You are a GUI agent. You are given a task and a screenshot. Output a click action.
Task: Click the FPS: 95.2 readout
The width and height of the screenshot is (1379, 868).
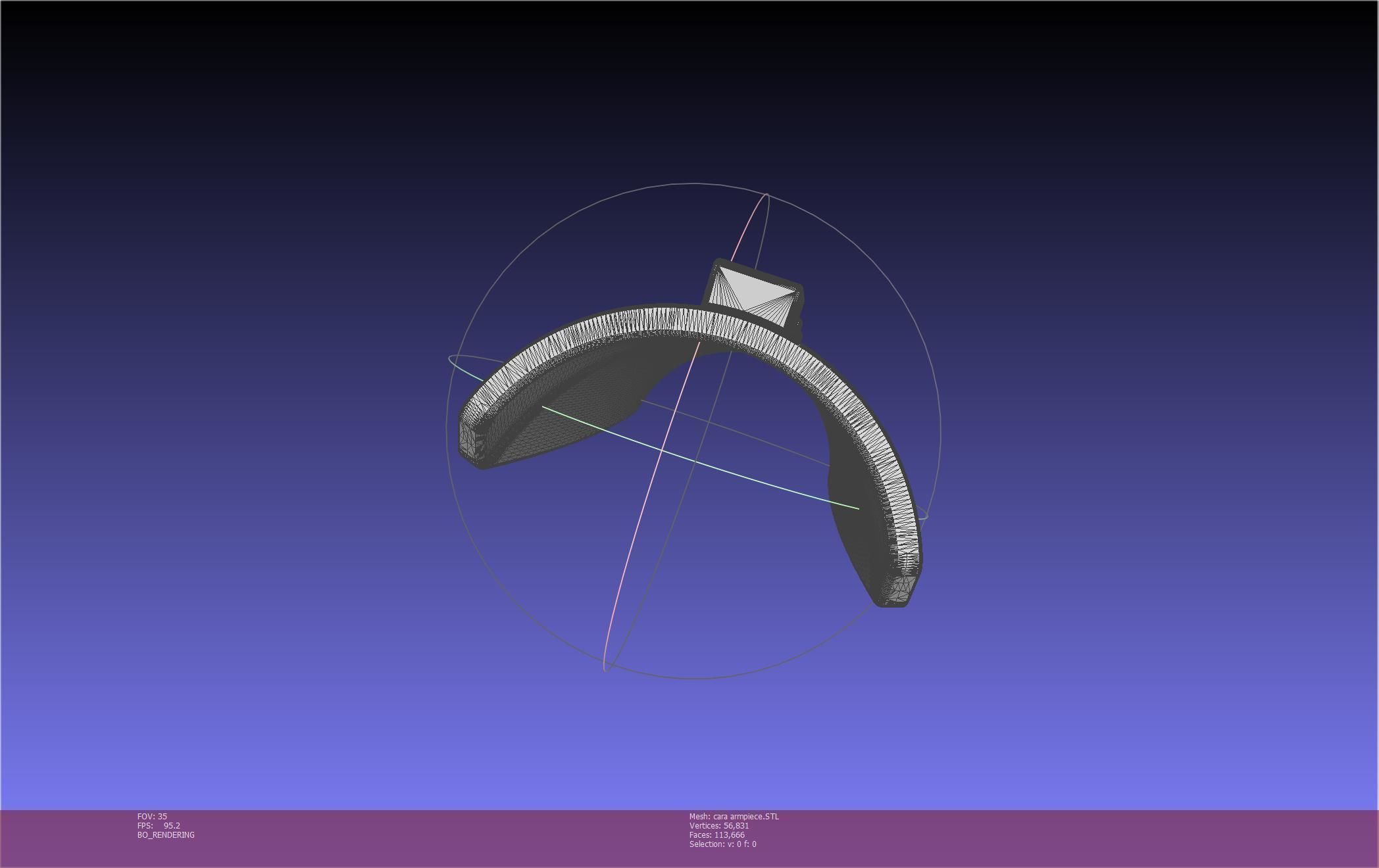[x=159, y=825]
